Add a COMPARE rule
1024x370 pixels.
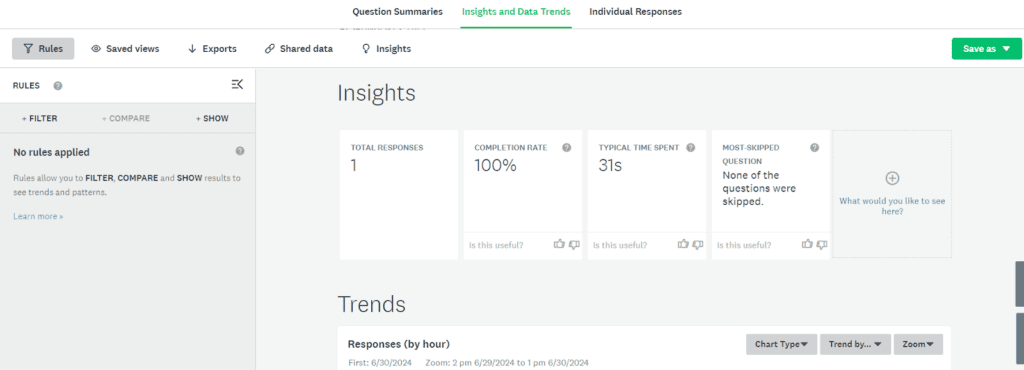(x=126, y=119)
